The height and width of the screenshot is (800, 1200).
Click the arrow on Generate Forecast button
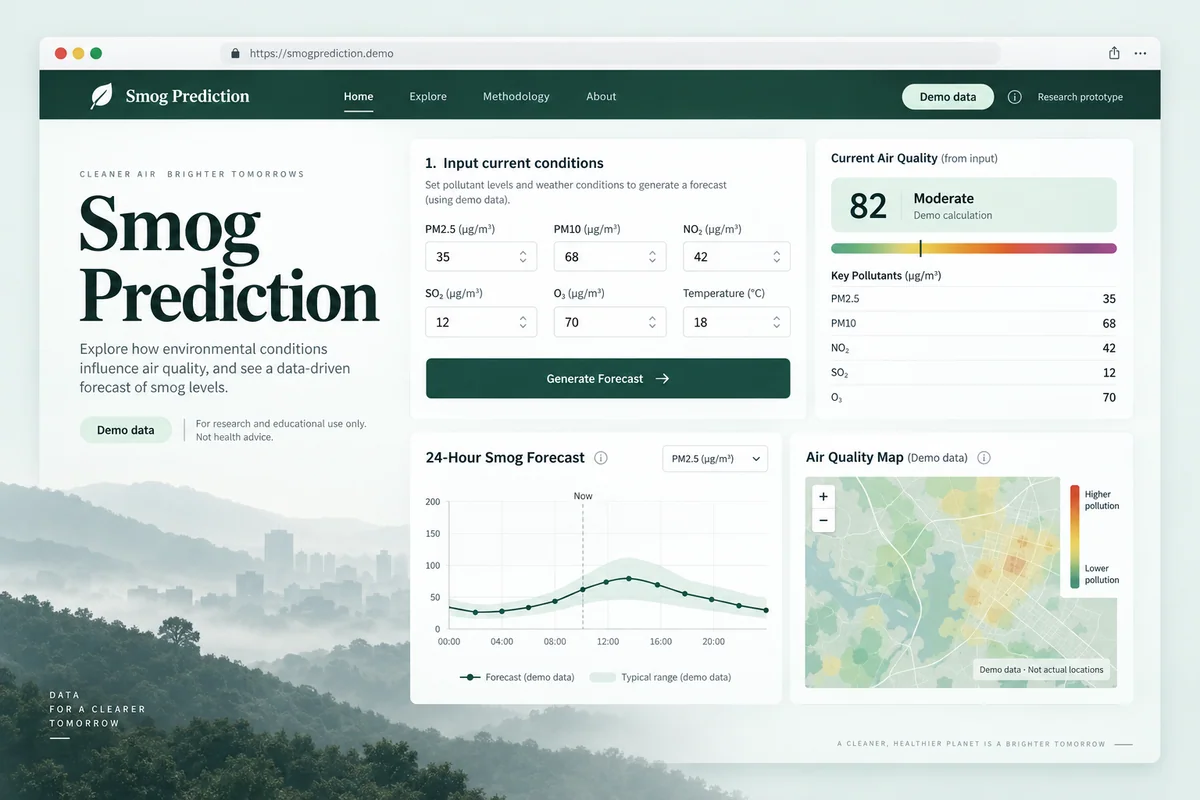tap(662, 379)
